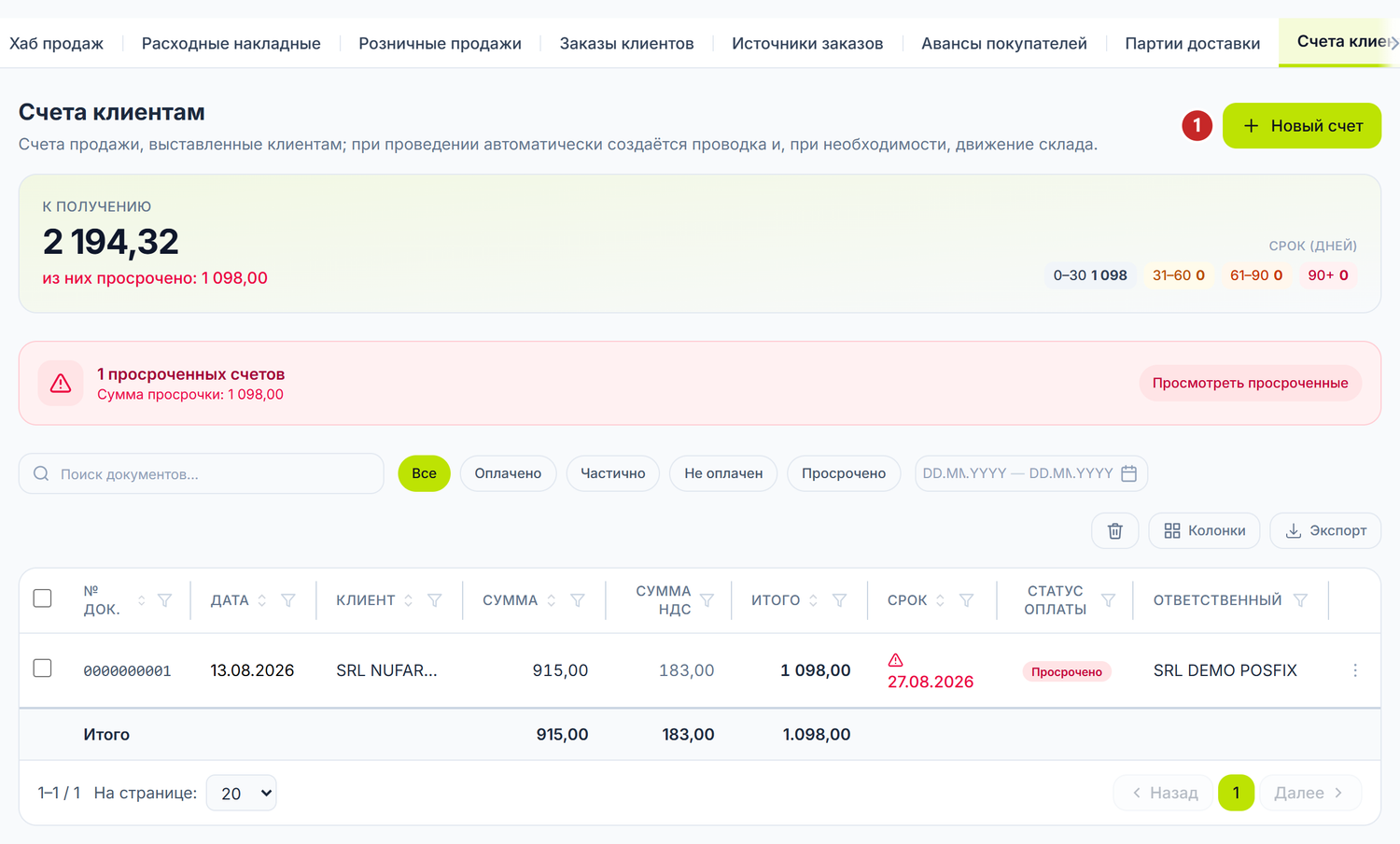
Task: Click filter icon in Сумма column header
Action: [x=578, y=600]
